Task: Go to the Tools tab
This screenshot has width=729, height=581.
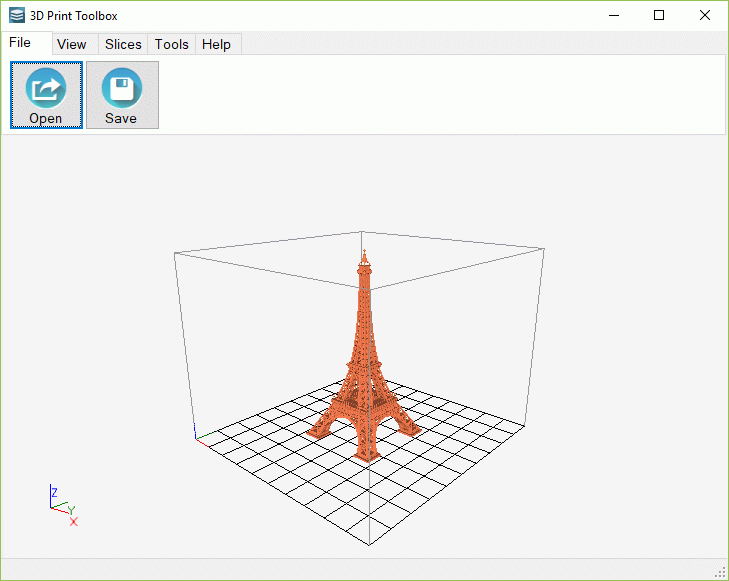Action: (172, 44)
